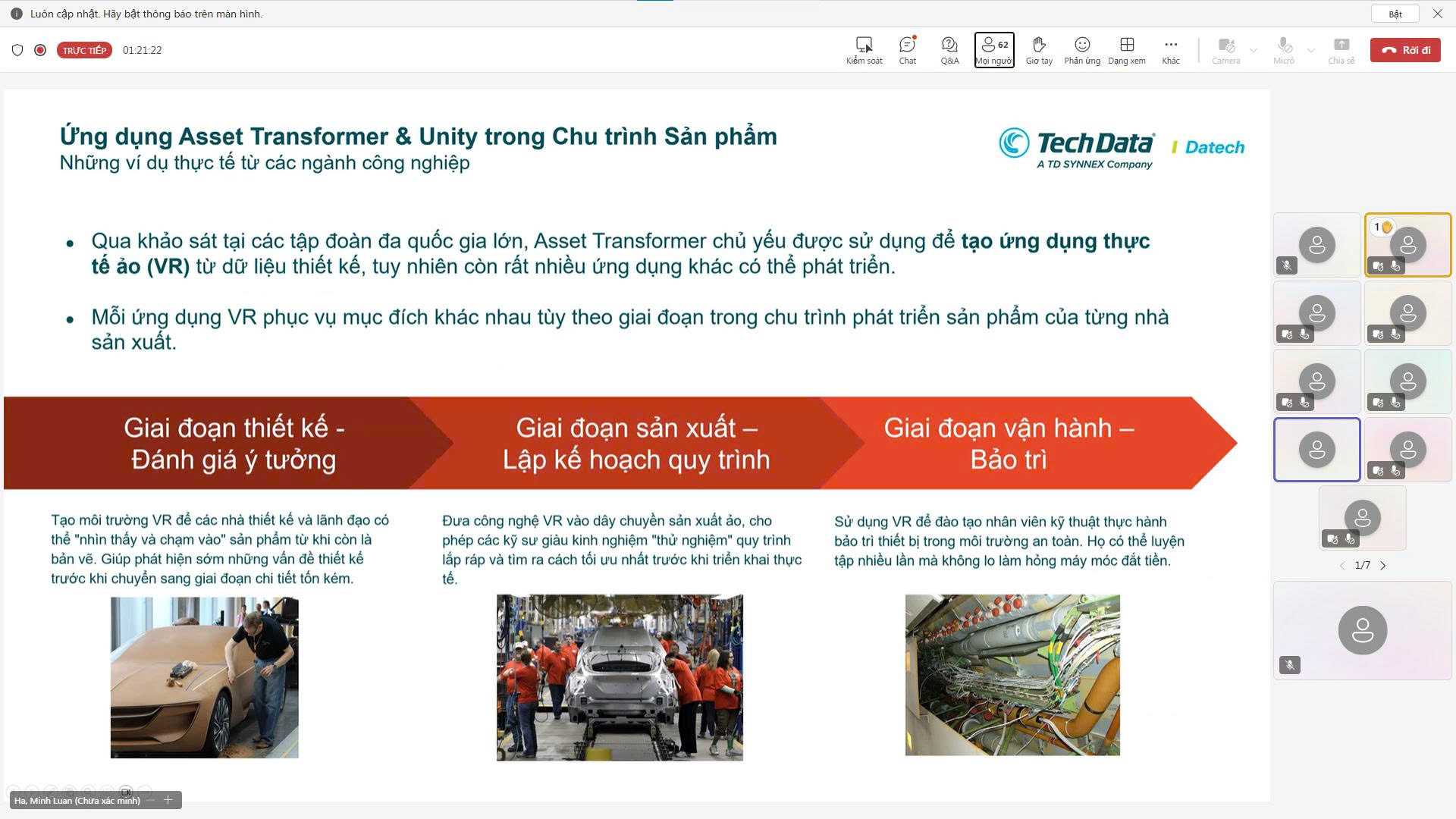This screenshot has width=1456, height=819.
Task: Click the Bật notifications button
Action: click(1395, 14)
